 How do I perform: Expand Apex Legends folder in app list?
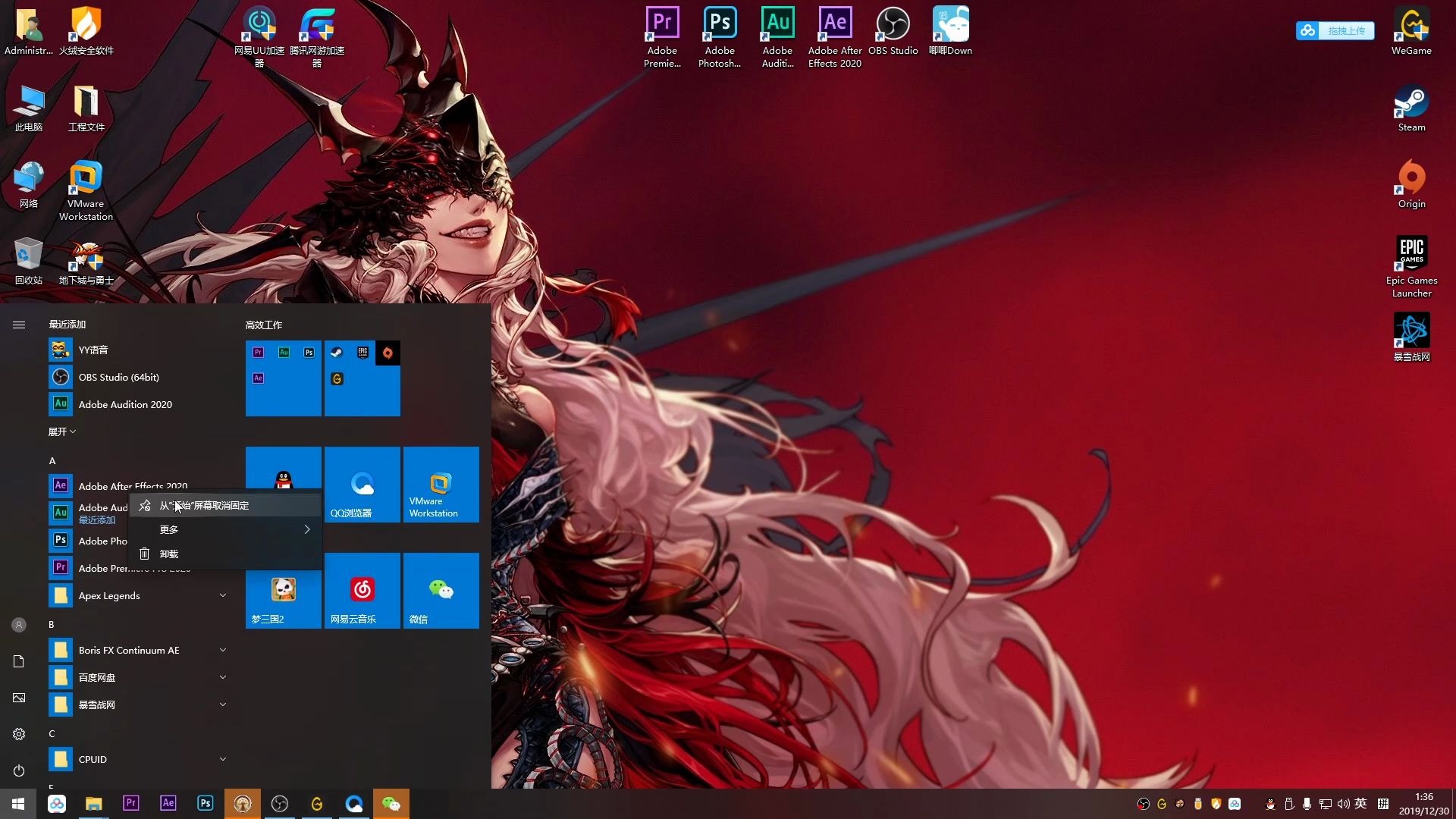point(138,595)
